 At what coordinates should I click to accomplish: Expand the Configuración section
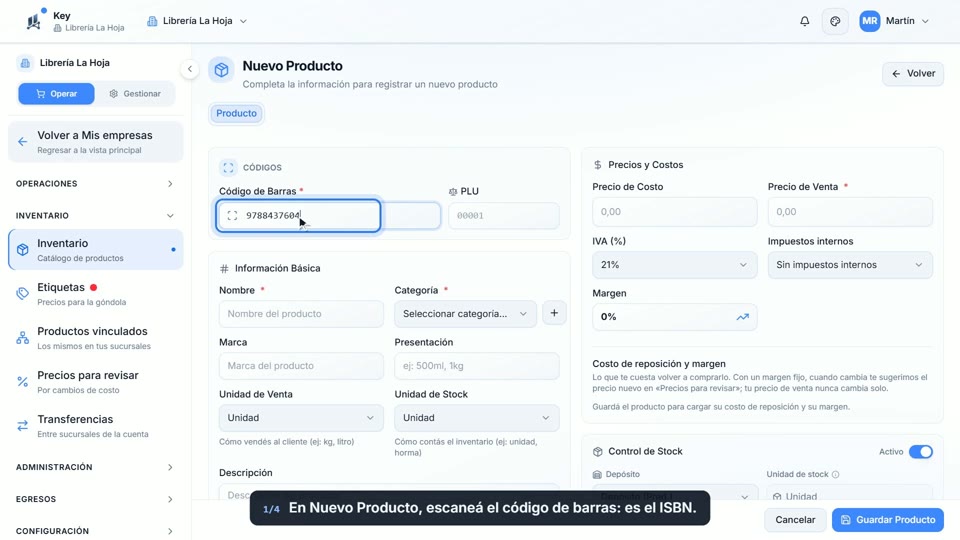tap(95, 531)
